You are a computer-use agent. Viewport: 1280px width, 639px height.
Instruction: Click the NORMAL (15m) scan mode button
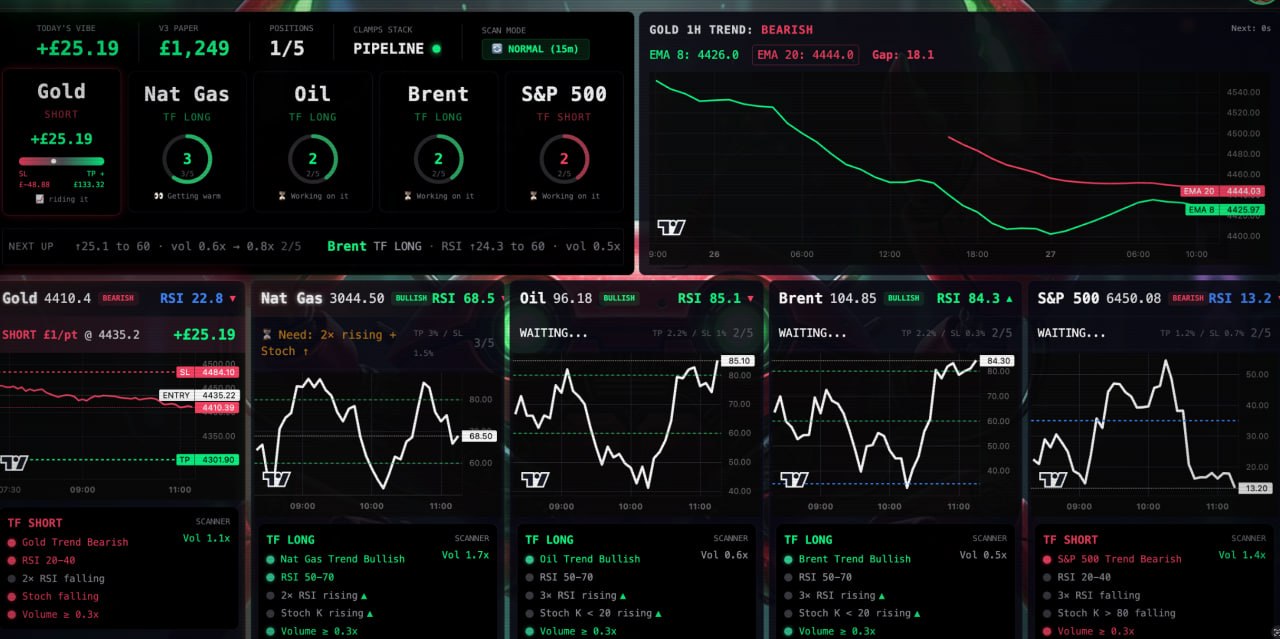[x=536, y=49]
